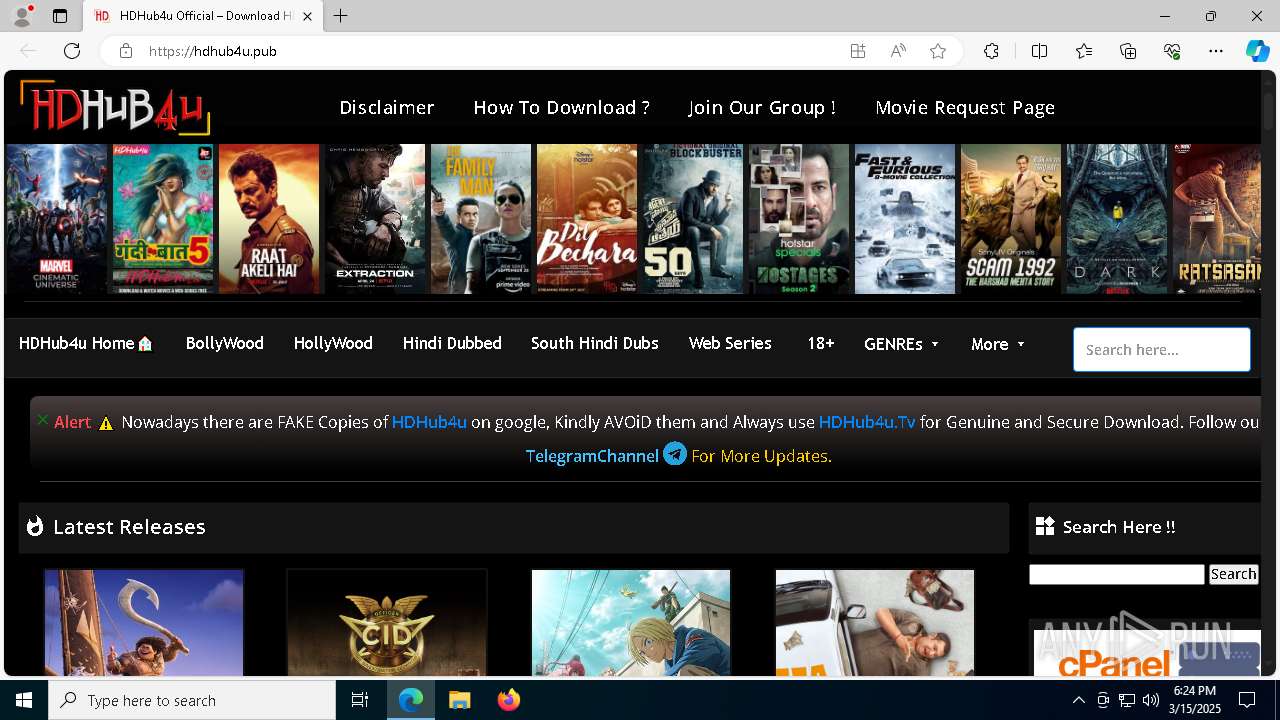Open Dil Bechara poster
The image size is (1280, 720).
(x=587, y=218)
